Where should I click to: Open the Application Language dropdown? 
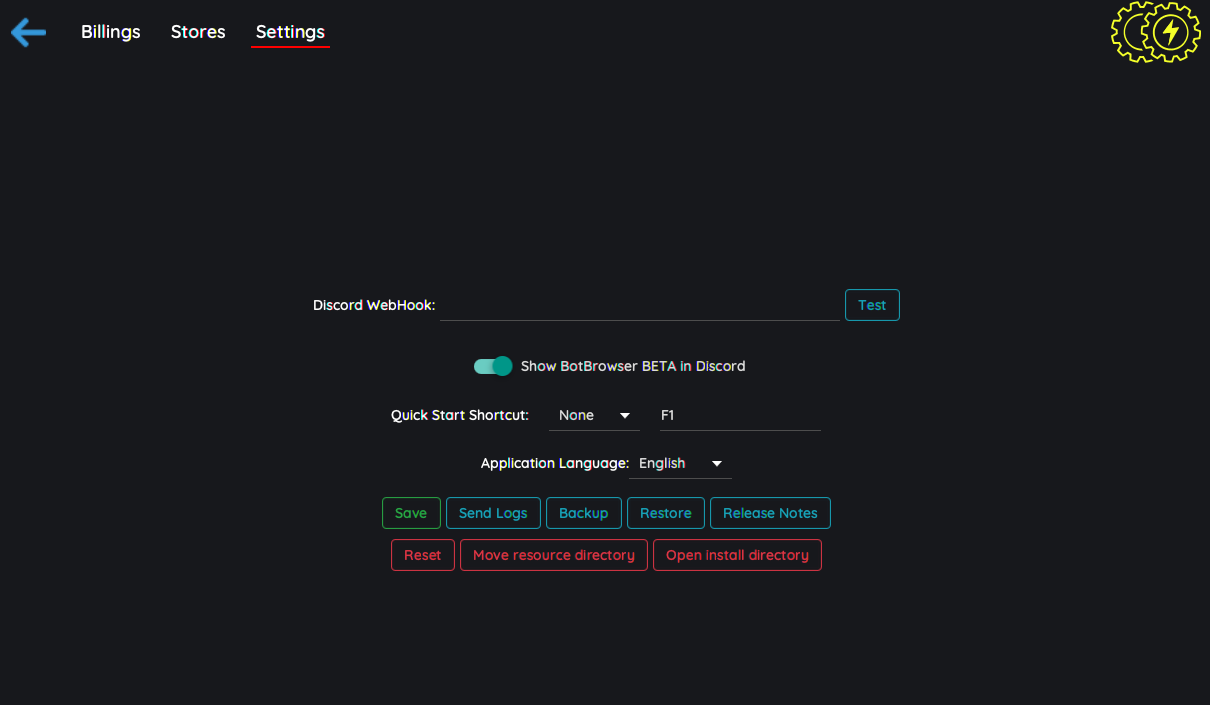[x=680, y=463]
